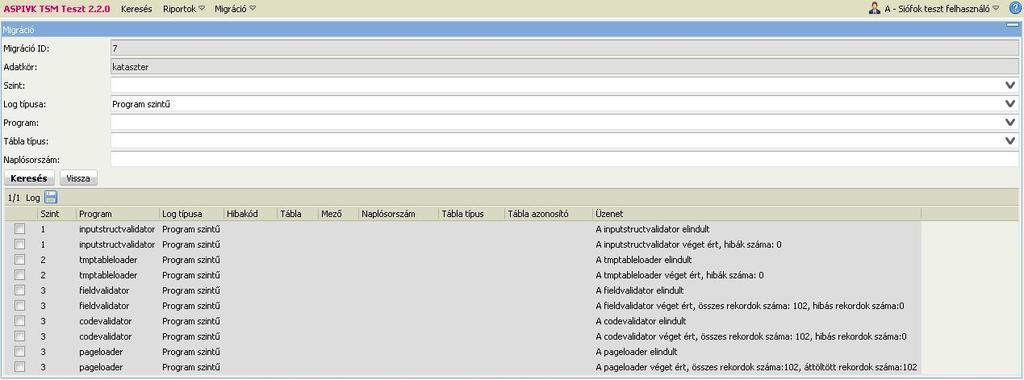Image resolution: width=1024 pixels, height=380 pixels.
Task: Sort by the Naplósorszám column header
Action: 399,214
